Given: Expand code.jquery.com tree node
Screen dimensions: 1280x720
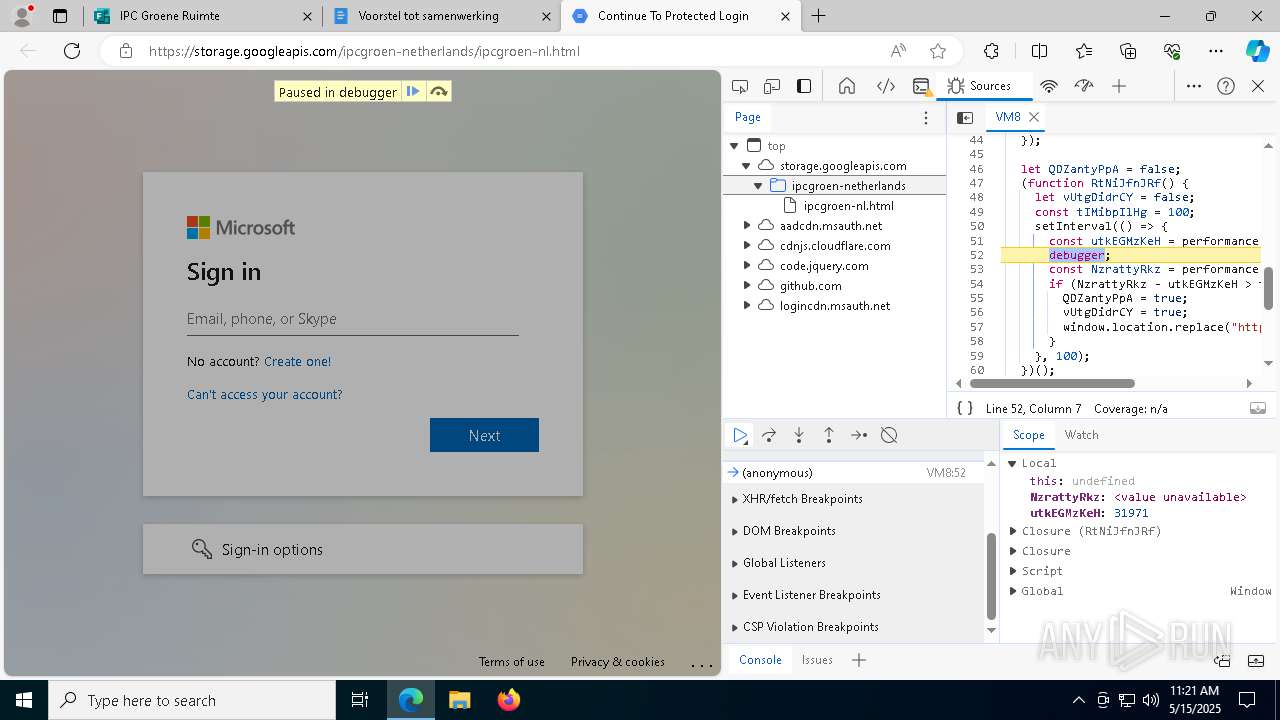Looking at the screenshot, I should point(746,266).
